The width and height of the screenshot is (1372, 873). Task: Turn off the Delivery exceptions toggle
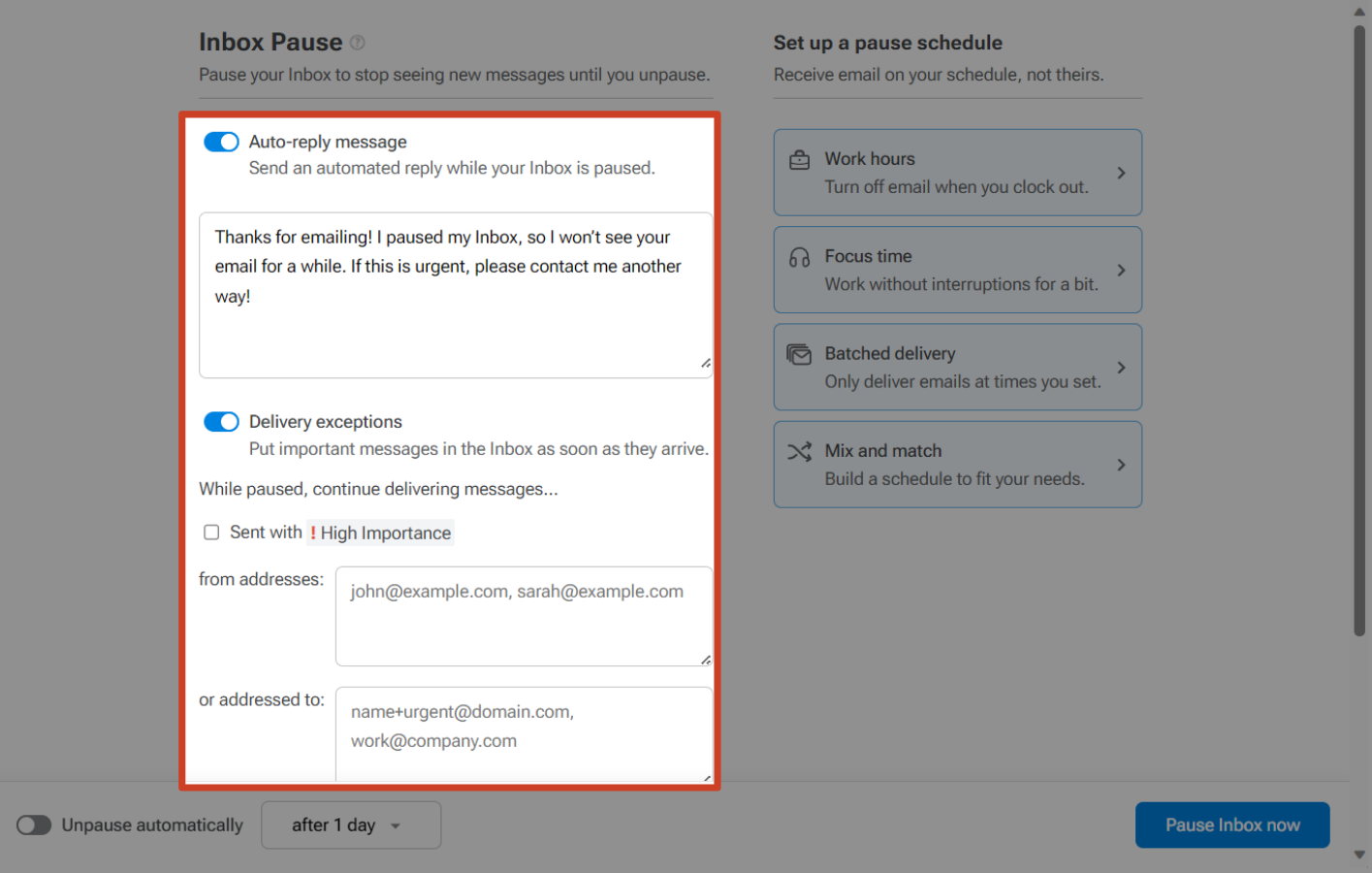pos(221,422)
